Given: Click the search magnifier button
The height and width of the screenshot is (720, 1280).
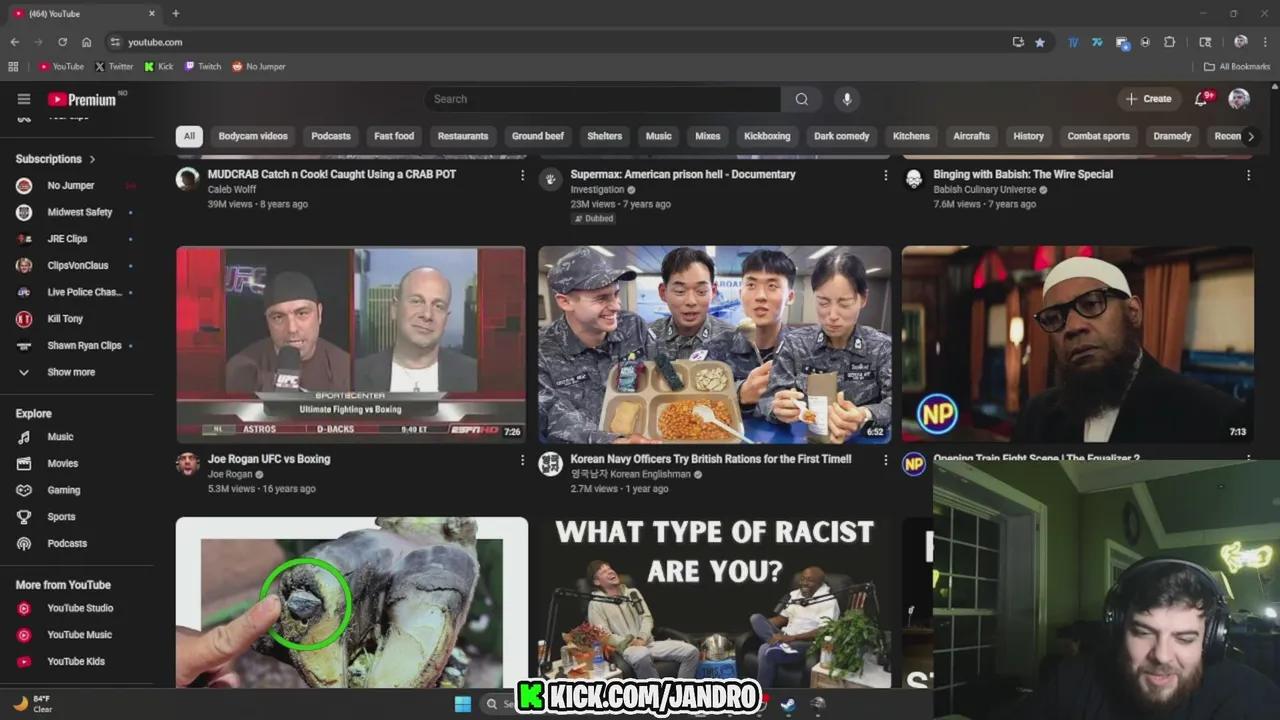Looking at the screenshot, I should point(801,99).
